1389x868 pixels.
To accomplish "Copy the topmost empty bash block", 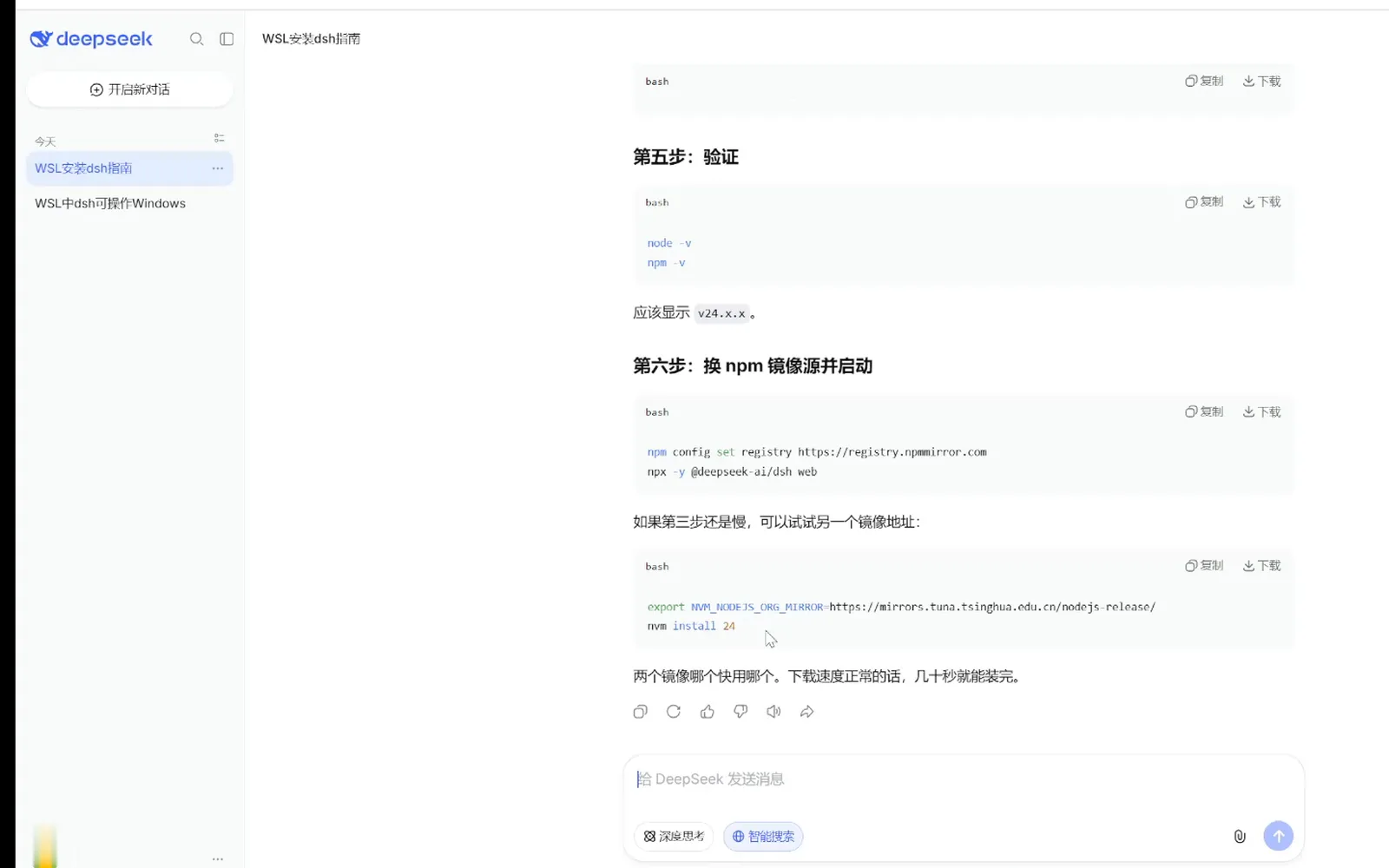I will (x=1204, y=81).
